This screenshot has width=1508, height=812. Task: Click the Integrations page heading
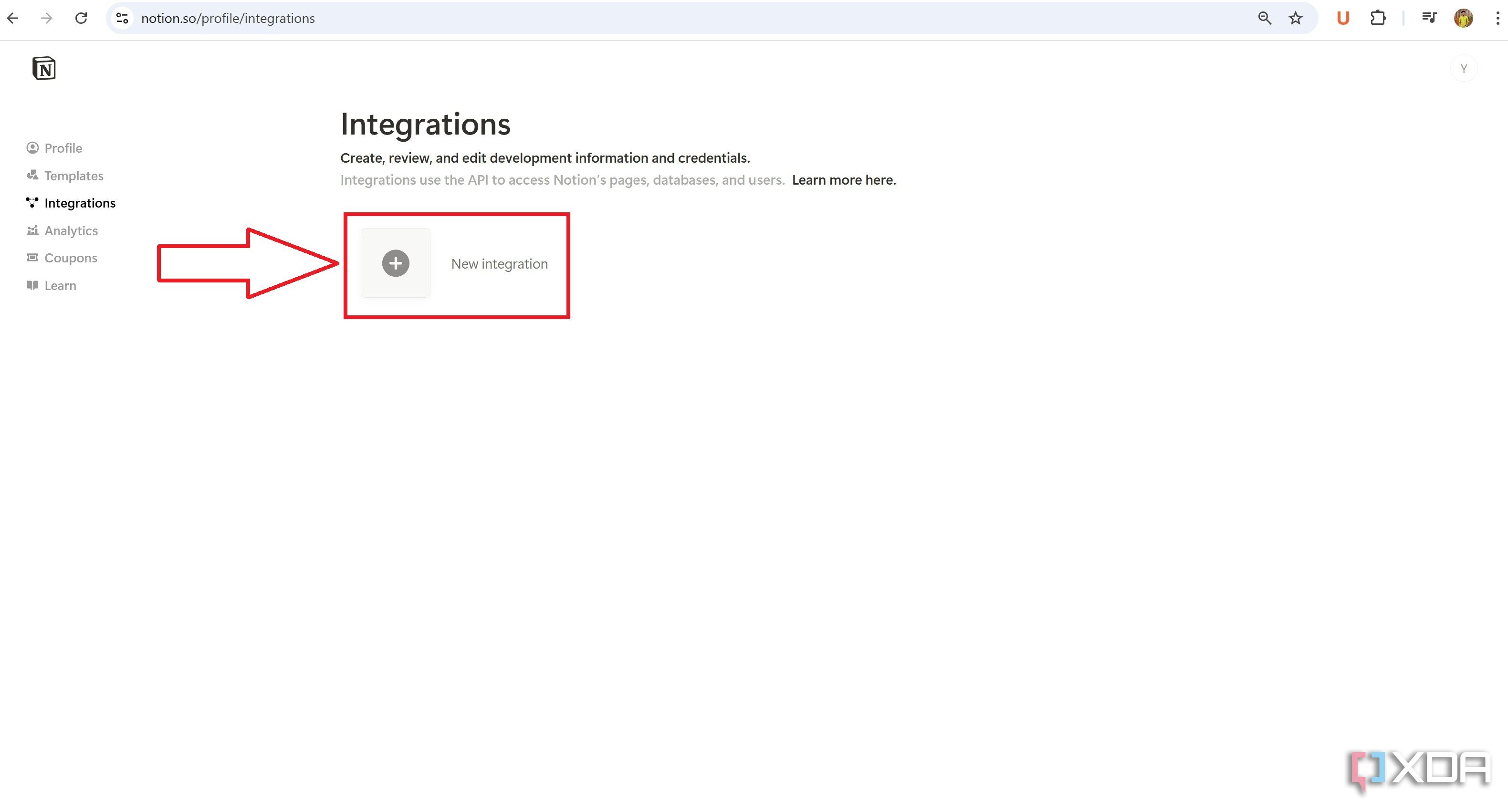coord(426,125)
